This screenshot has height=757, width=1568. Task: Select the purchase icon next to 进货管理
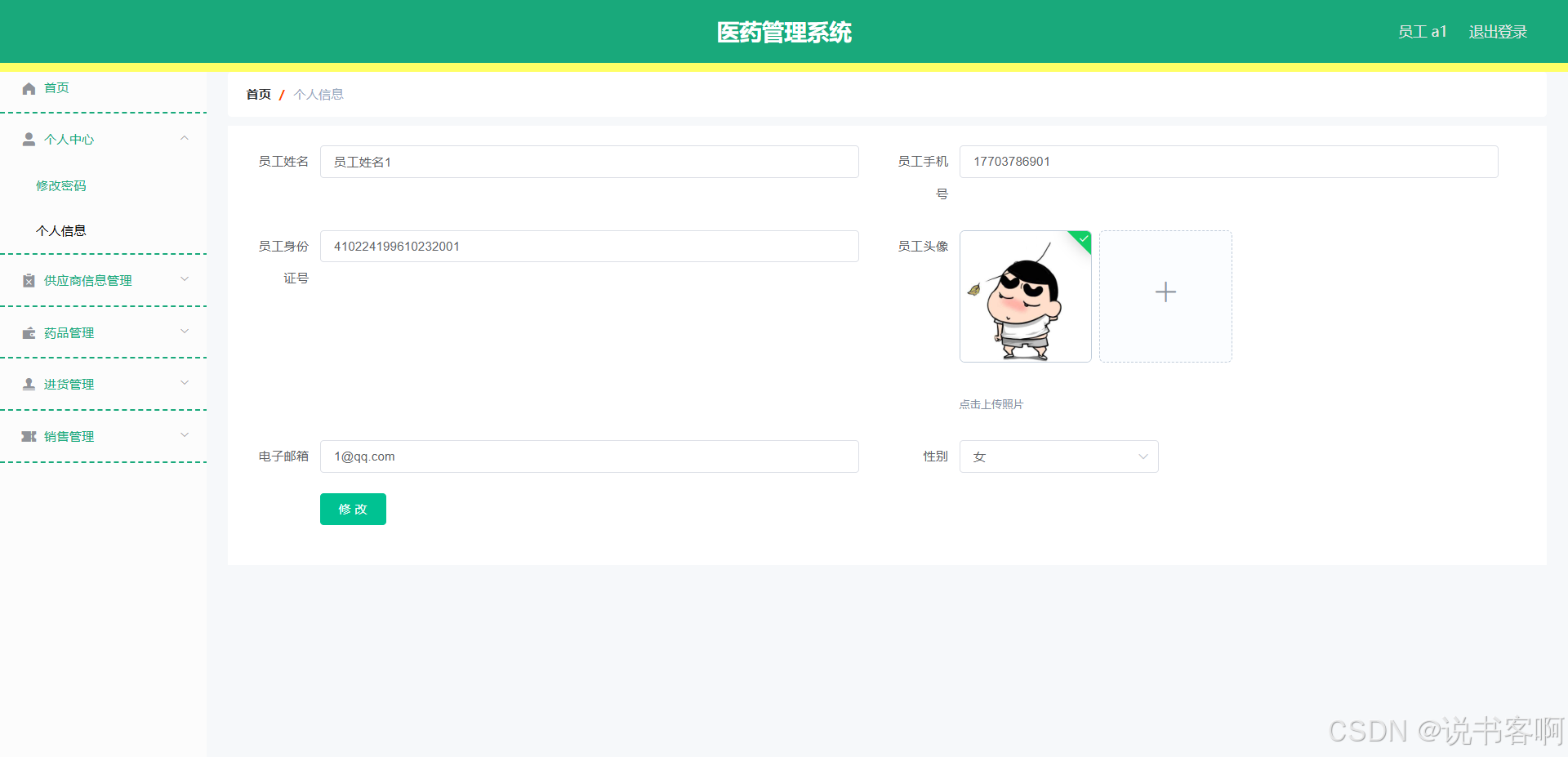pos(29,384)
